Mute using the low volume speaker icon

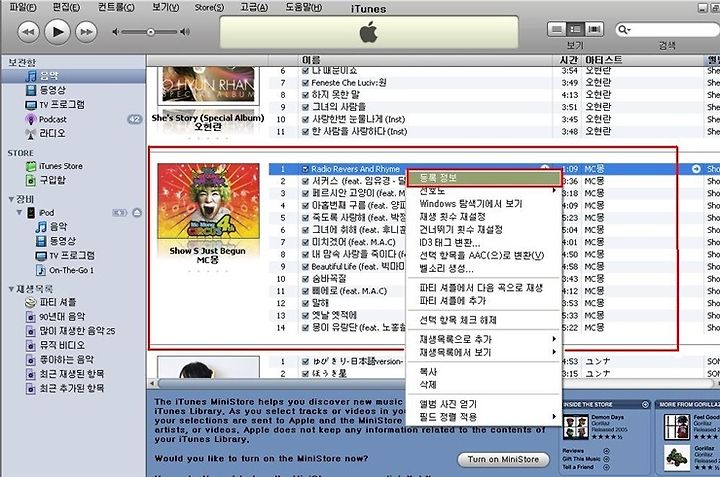[115, 32]
